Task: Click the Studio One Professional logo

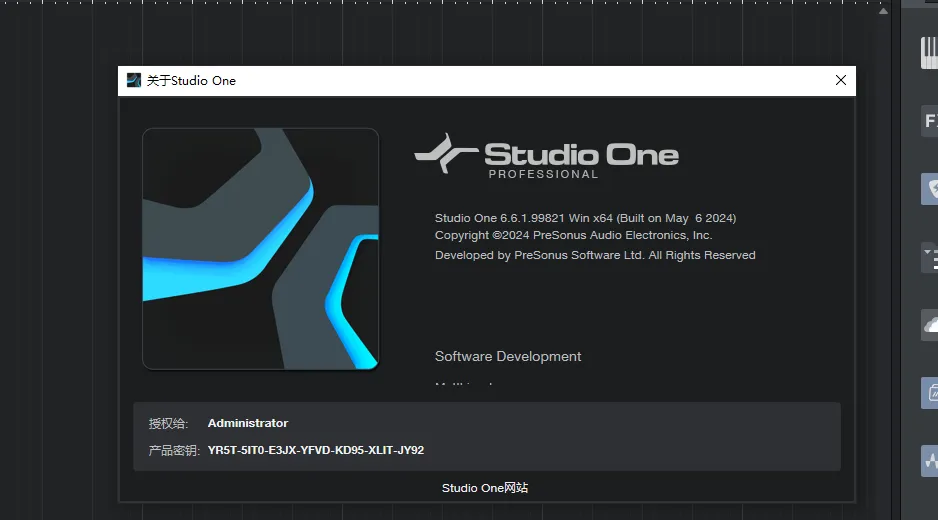Action: [546, 156]
